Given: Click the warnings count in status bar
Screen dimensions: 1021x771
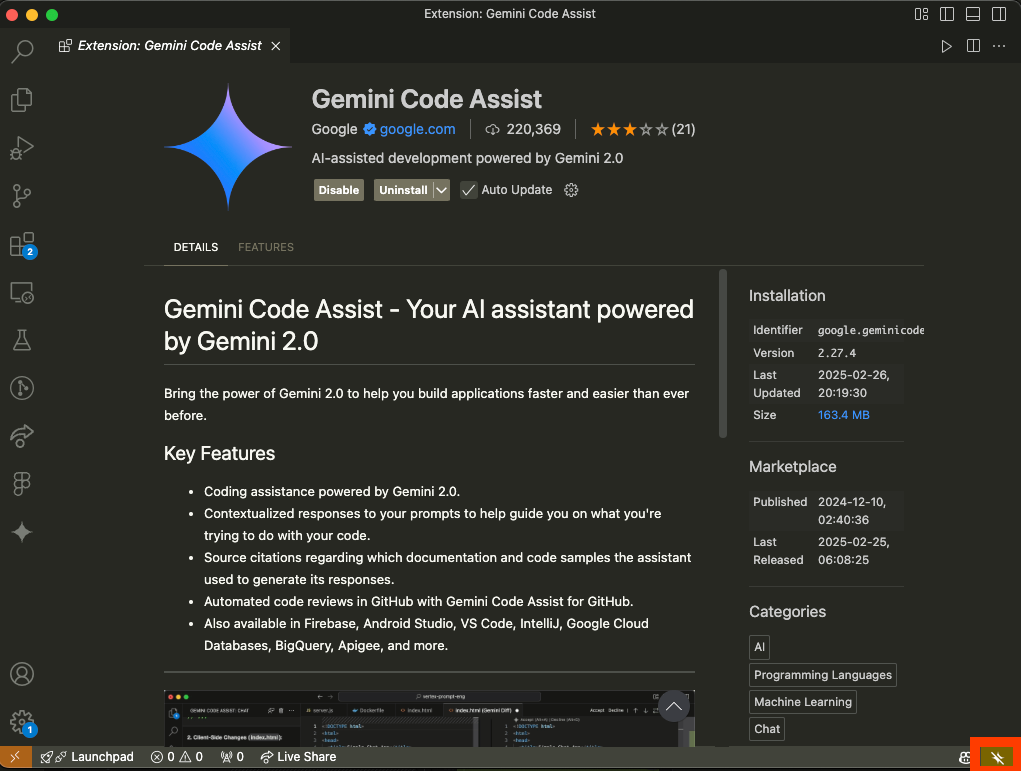Looking at the screenshot, I should [191, 757].
